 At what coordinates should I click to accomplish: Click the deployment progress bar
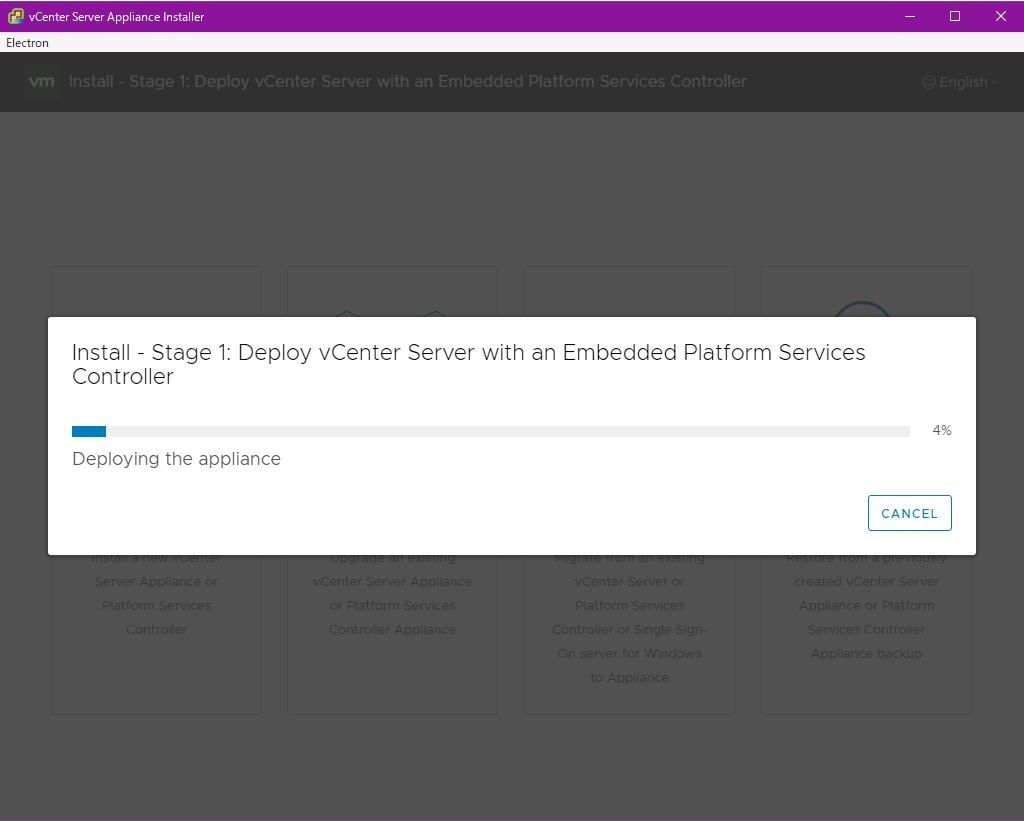coord(490,431)
